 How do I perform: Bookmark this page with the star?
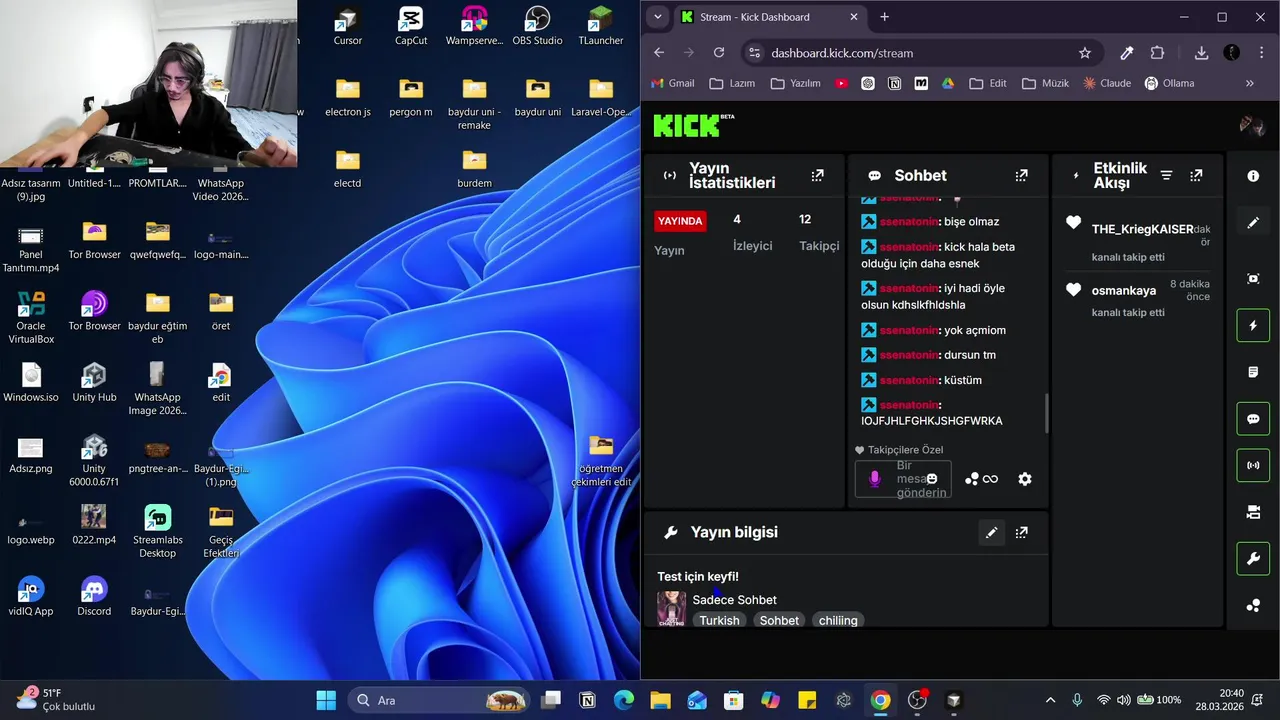[x=1085, y=53]
